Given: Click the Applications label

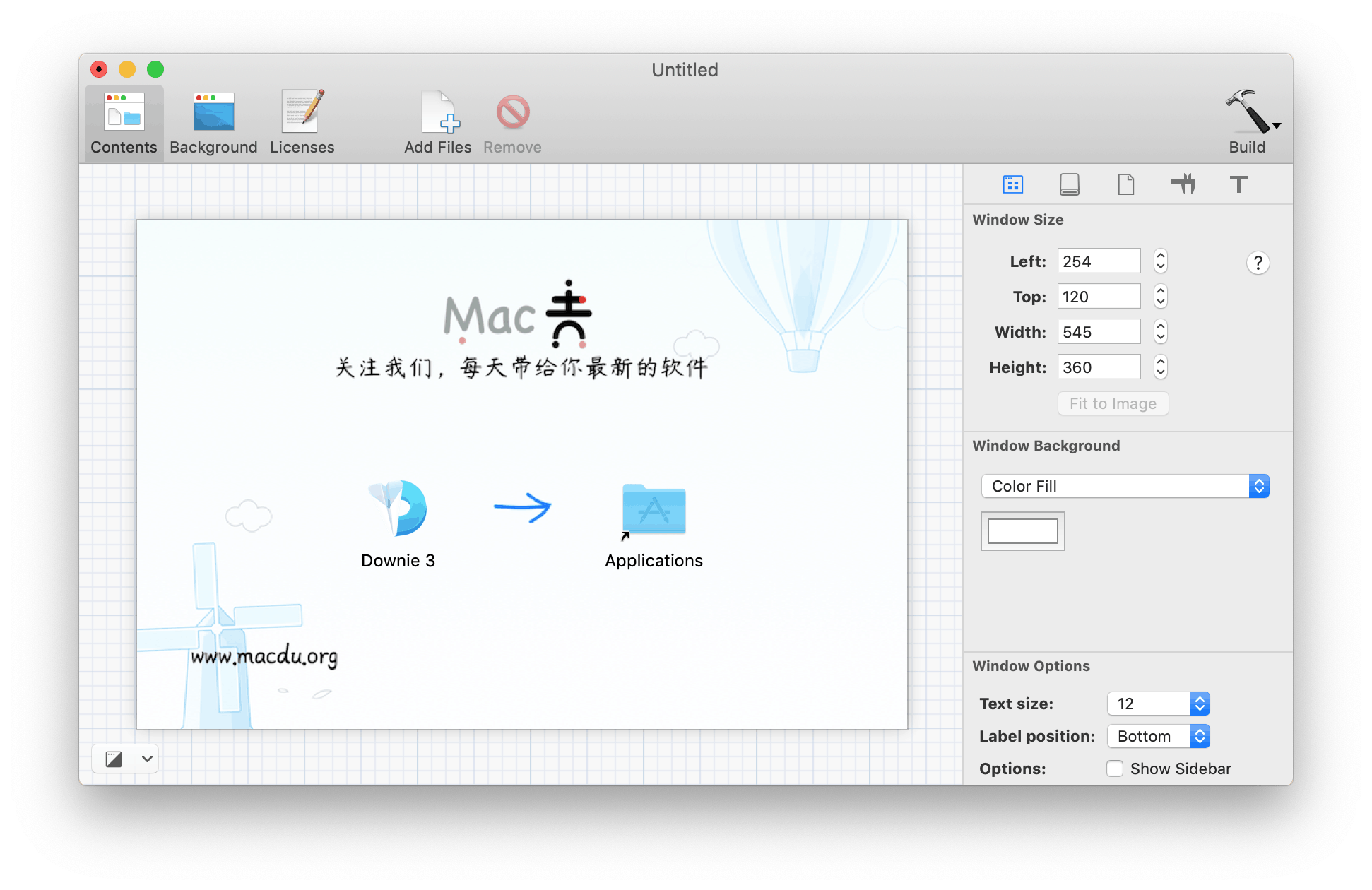Looking at the screenshot, I should (654, 561).
